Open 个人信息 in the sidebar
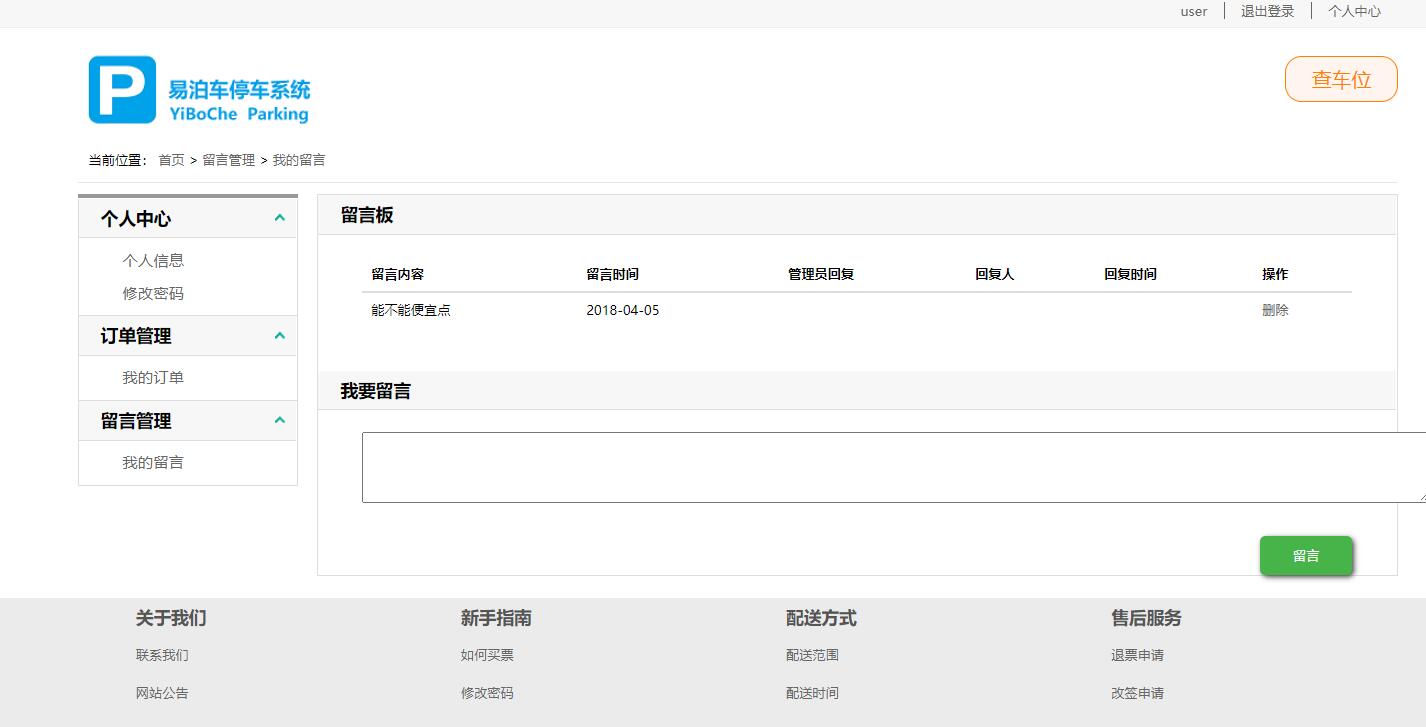The height and width of the screenshot is (727, 1426). tap(153, 260)
